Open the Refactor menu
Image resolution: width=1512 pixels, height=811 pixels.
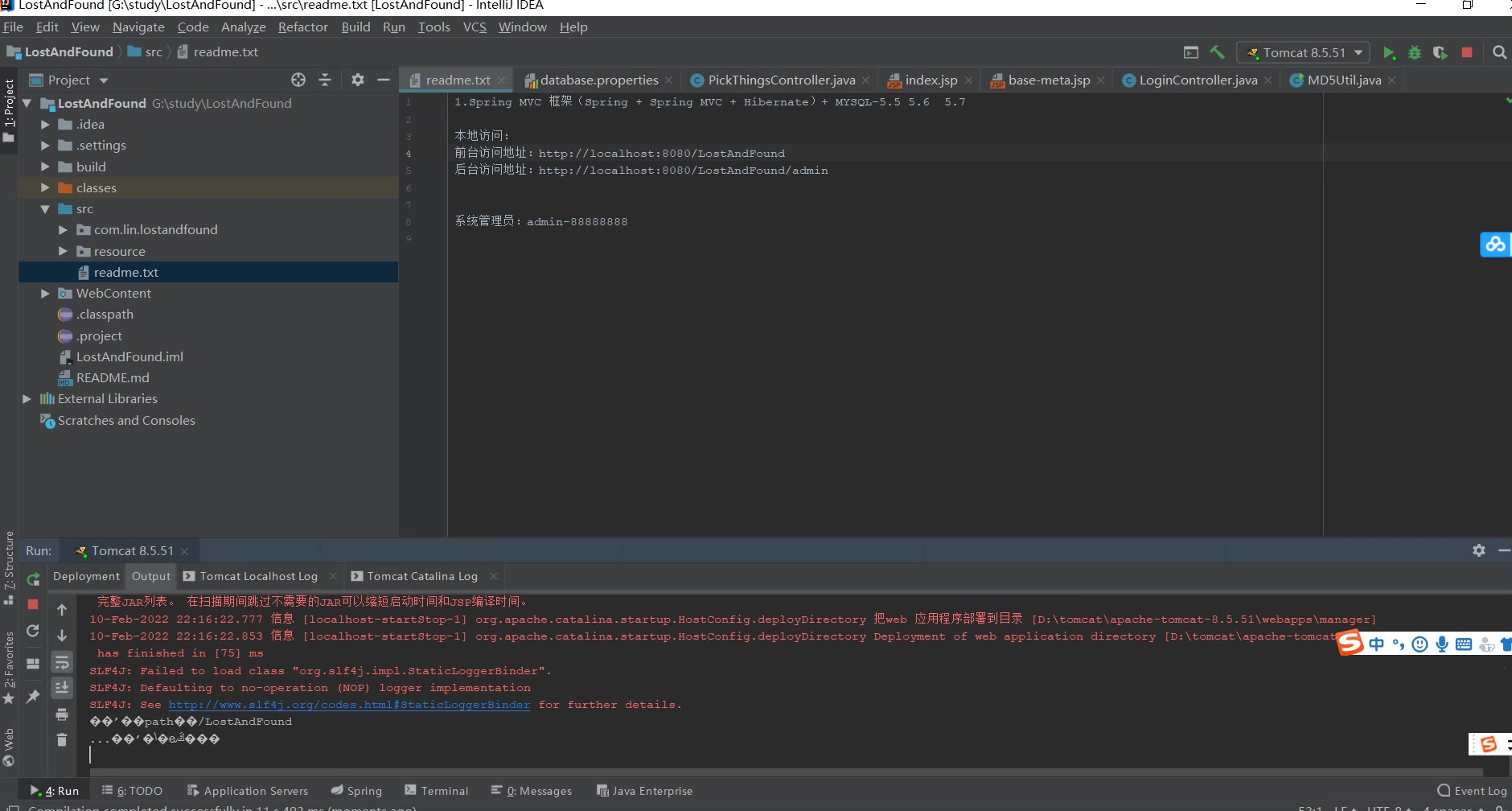(302, 27)
